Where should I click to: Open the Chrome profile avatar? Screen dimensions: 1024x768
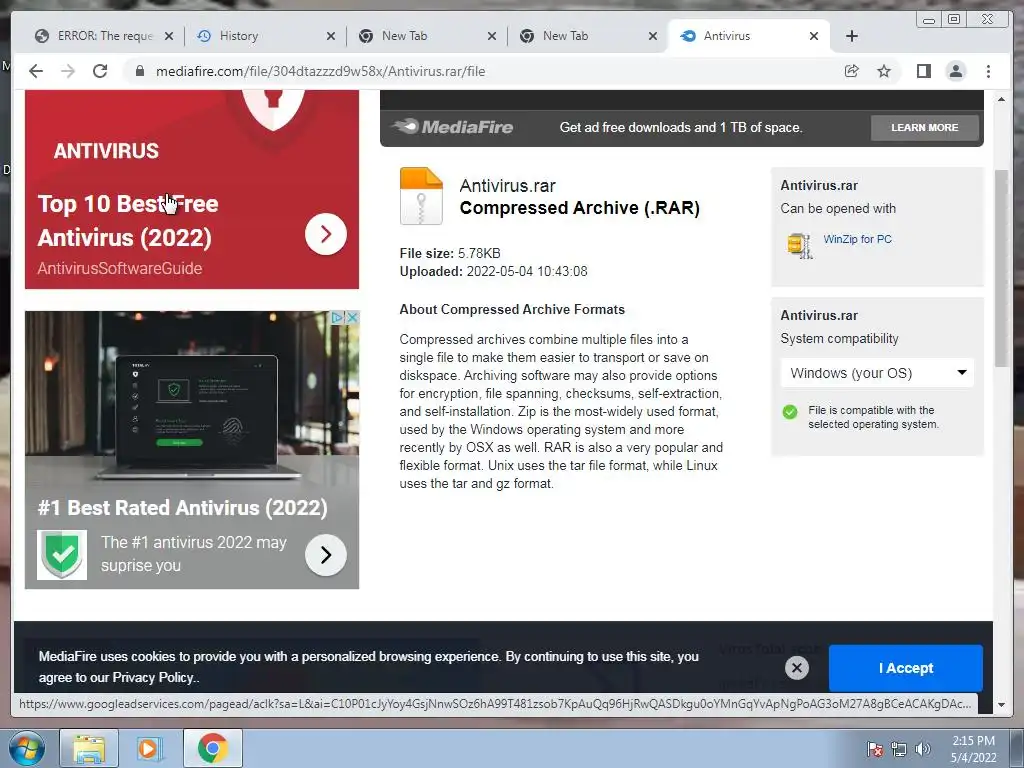coord(955,71)
